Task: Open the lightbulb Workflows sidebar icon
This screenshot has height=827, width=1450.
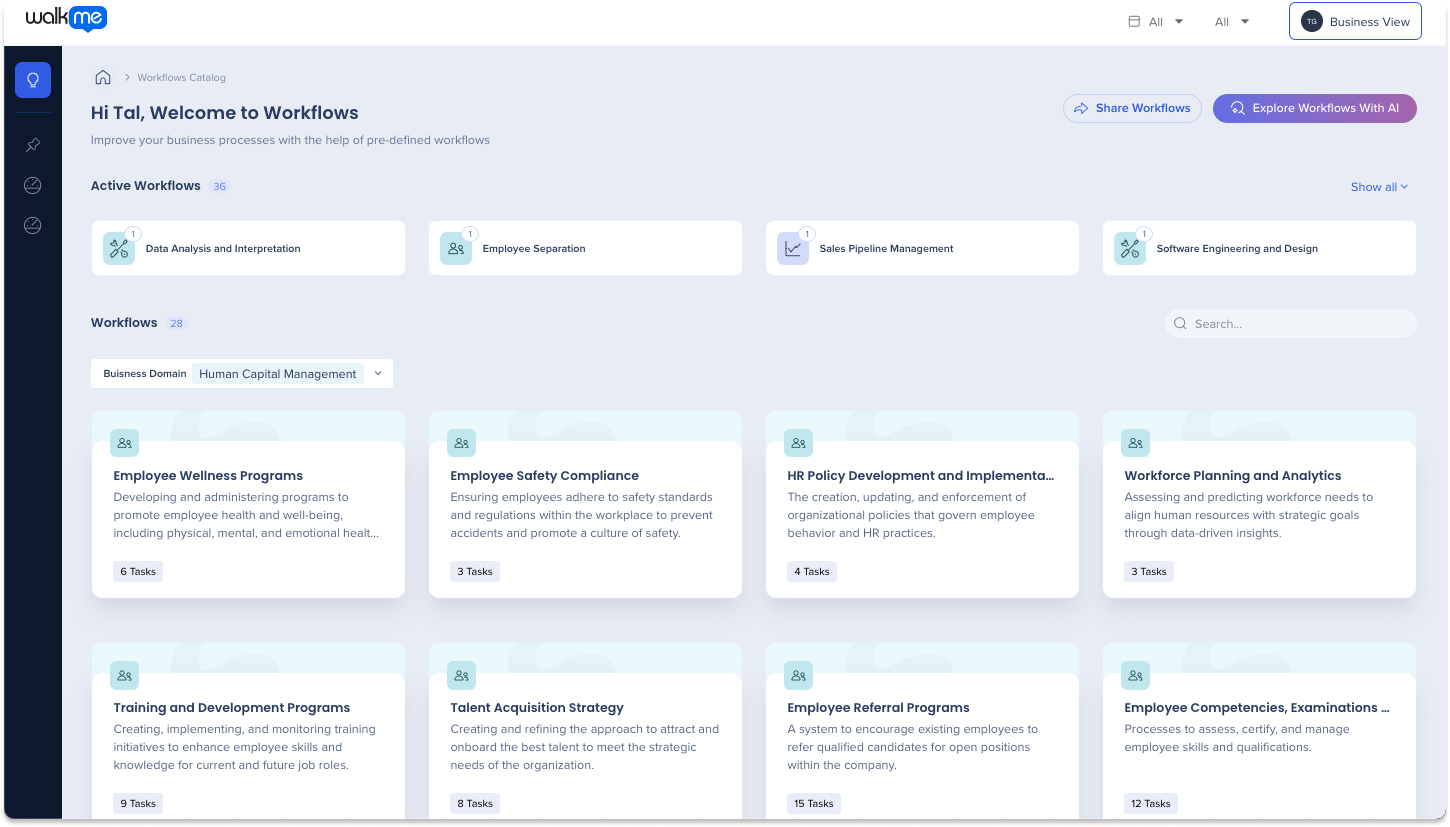Action: pyautogui.click(x=33, y=80)
